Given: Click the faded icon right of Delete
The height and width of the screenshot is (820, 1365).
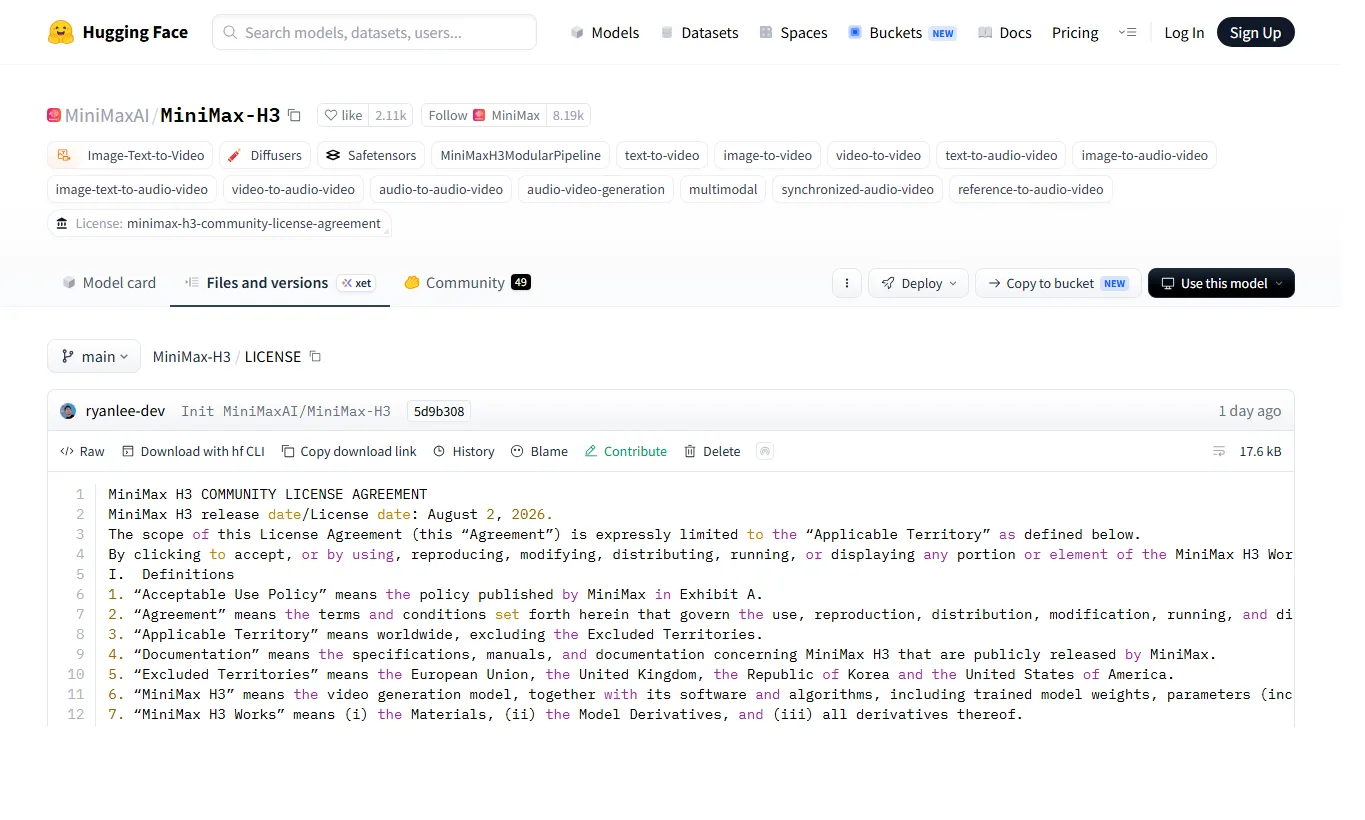Looking at the screenshot, I should pyautogui.click(x=765, y=451).
